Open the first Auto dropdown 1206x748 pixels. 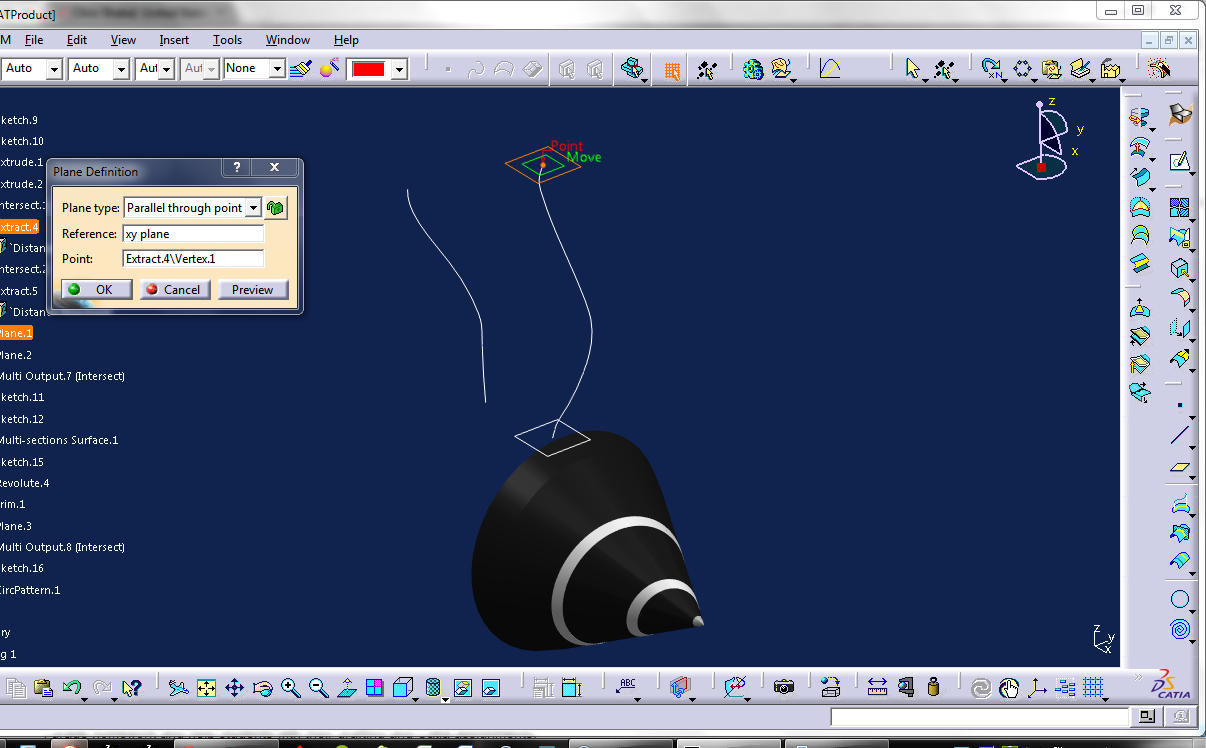click(x=54, y=68)
